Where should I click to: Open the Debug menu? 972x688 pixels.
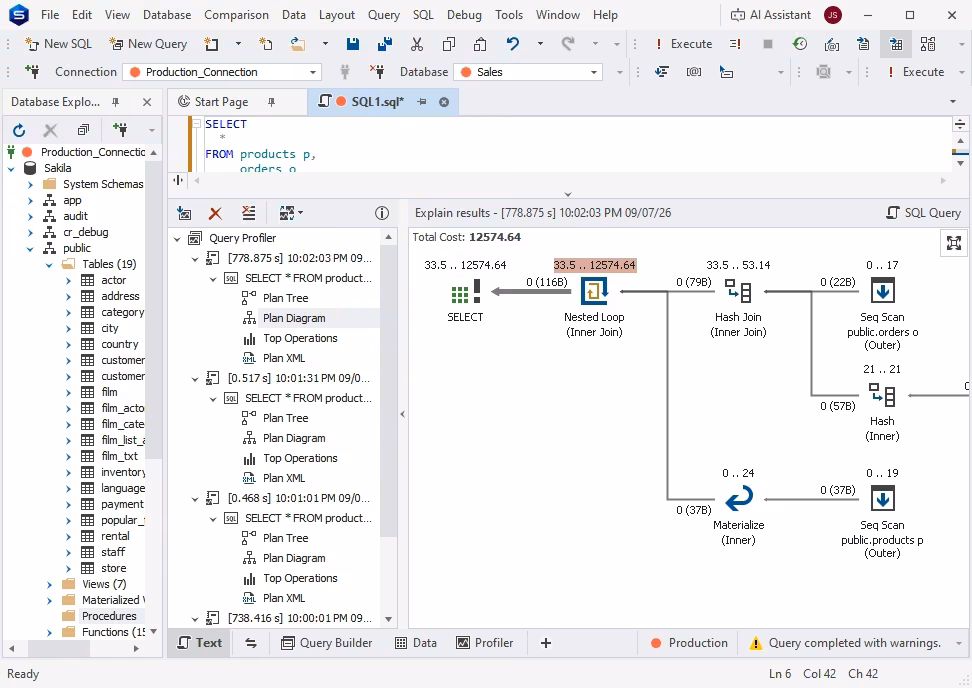point(464,15)
